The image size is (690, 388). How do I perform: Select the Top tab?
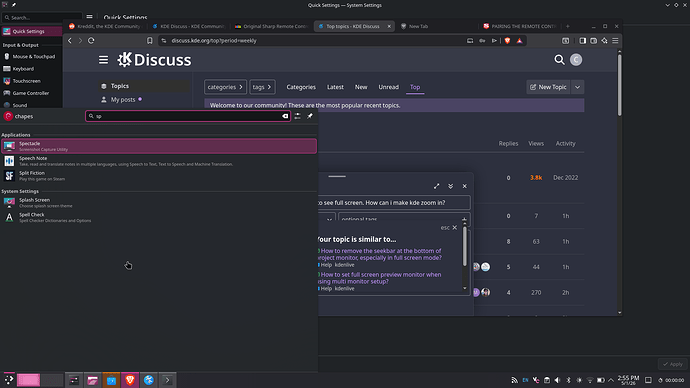click(415, 87)
